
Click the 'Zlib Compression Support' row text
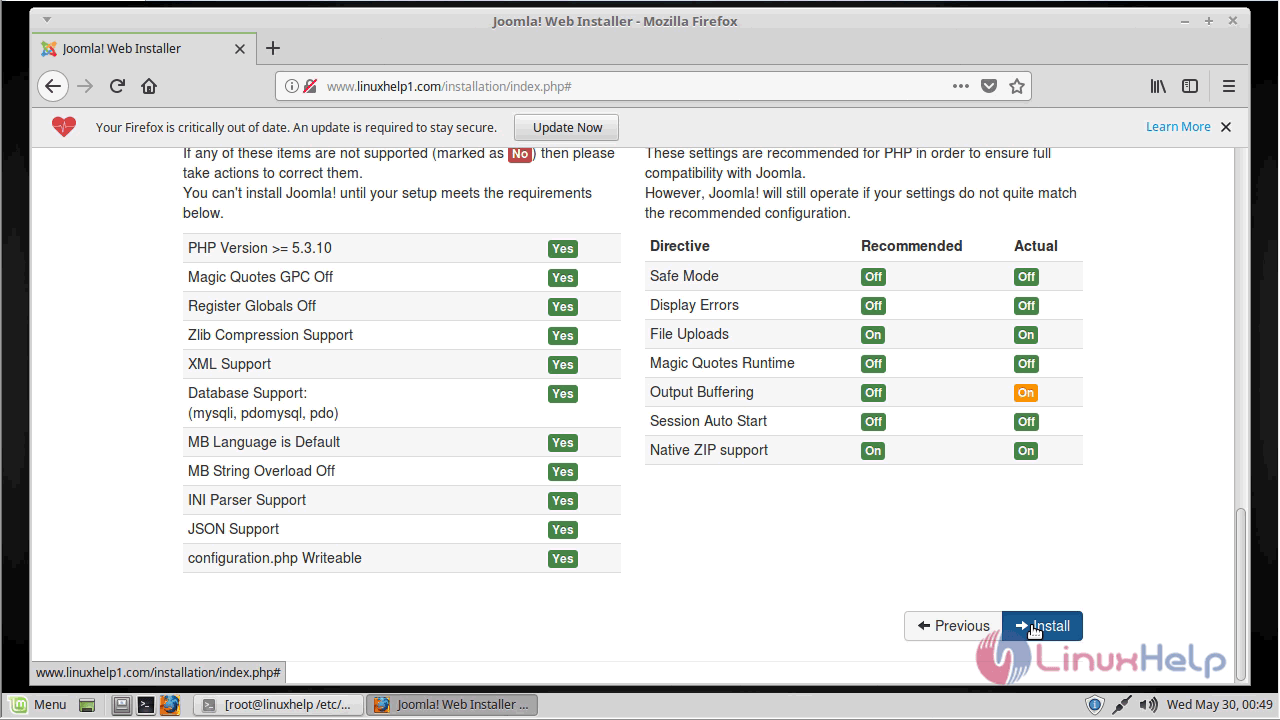(x=270, y=335)
